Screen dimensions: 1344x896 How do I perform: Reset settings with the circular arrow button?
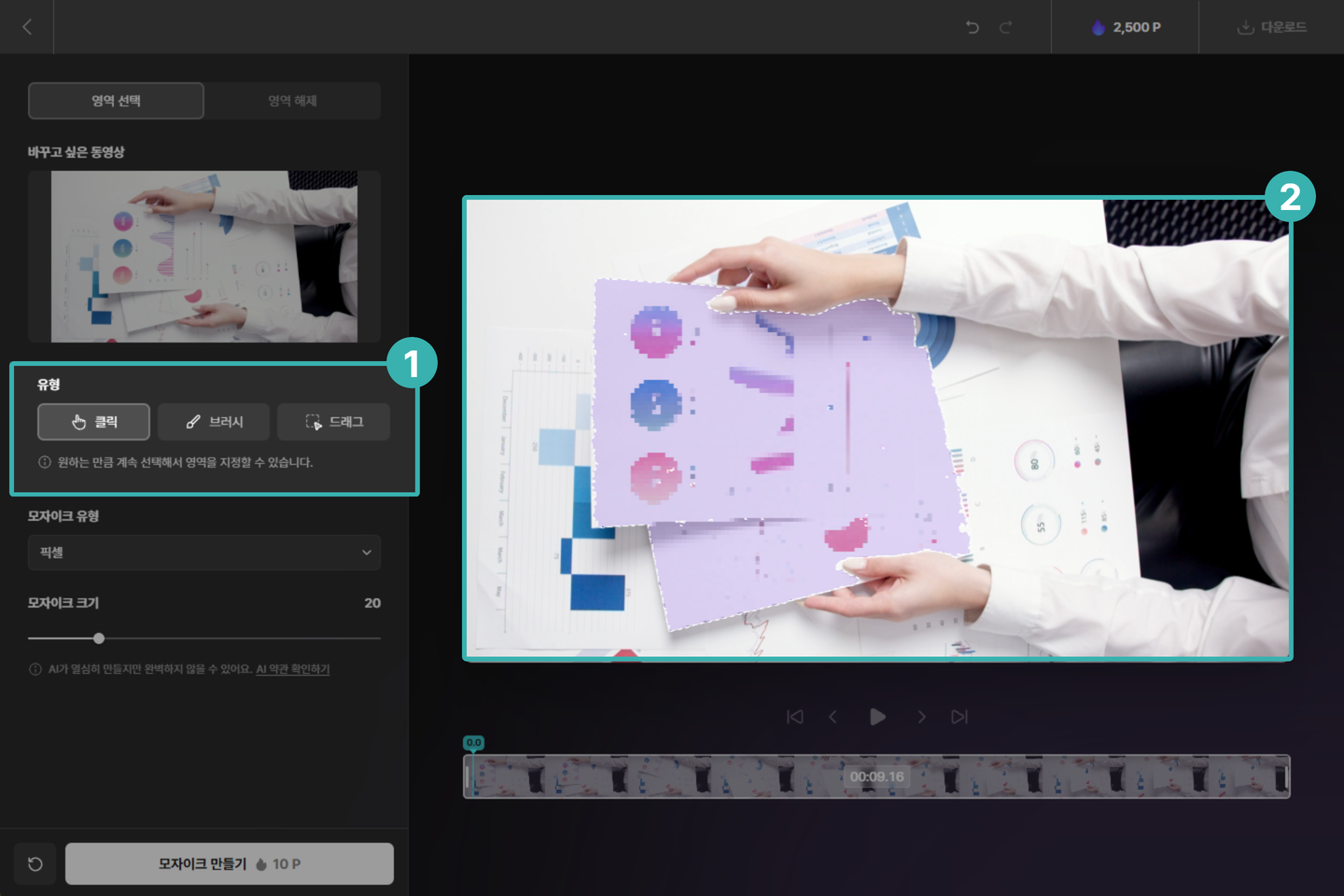(x=35, y=864)
